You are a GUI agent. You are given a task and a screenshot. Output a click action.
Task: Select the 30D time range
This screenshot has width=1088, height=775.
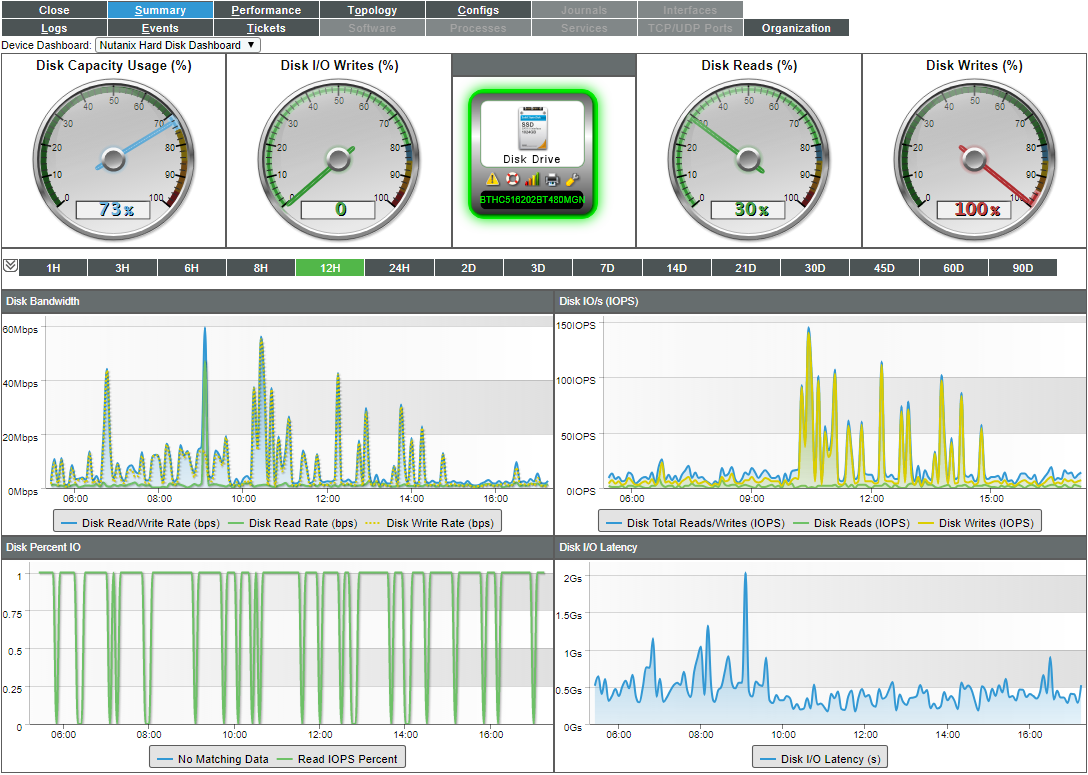[x=815, y=268]
